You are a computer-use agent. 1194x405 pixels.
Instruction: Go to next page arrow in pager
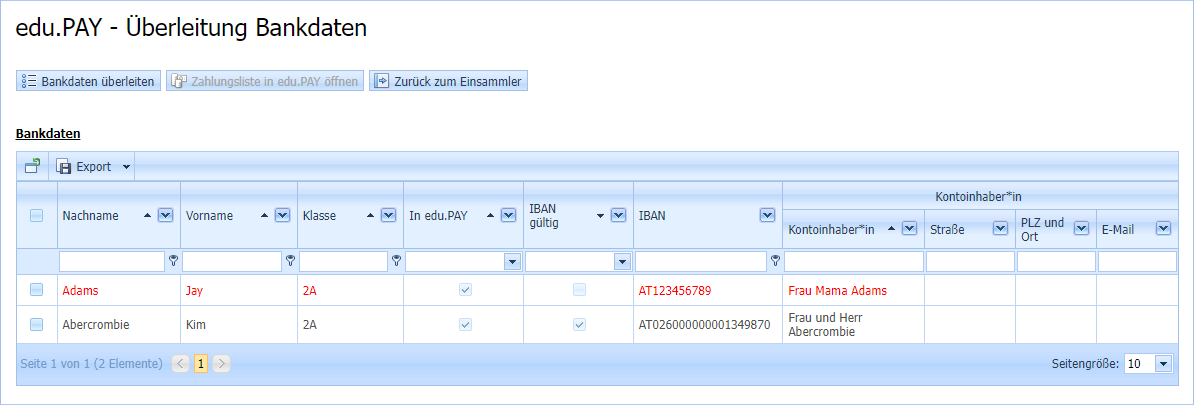221,364
